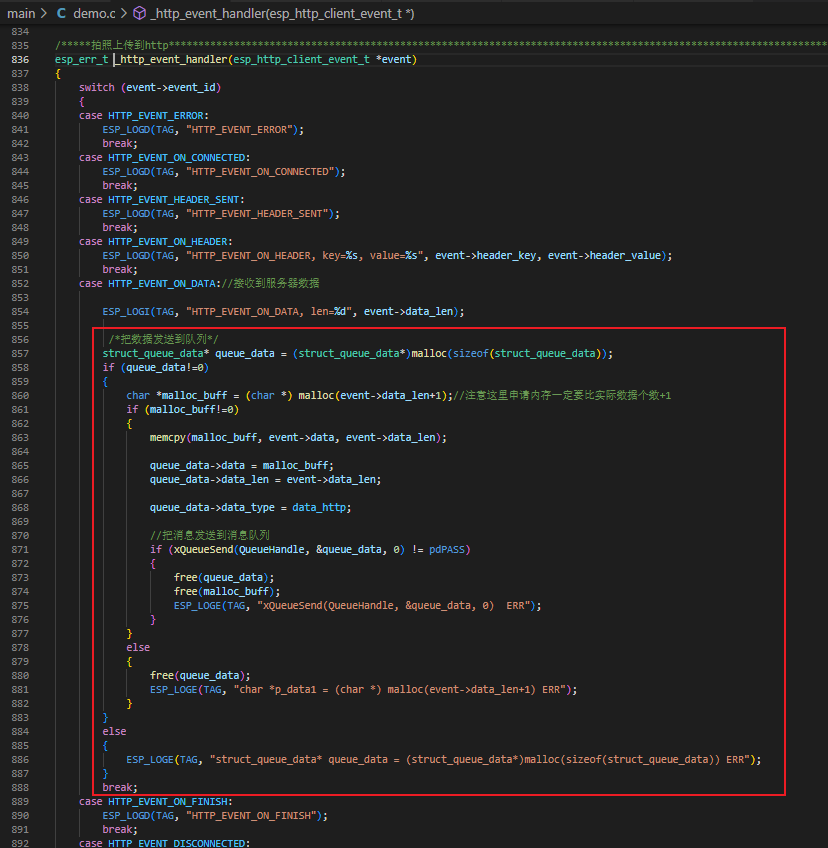Click the C file icon in breadcrumb
This screenshot has width=828, height=848.
click(x=62, y=14)
